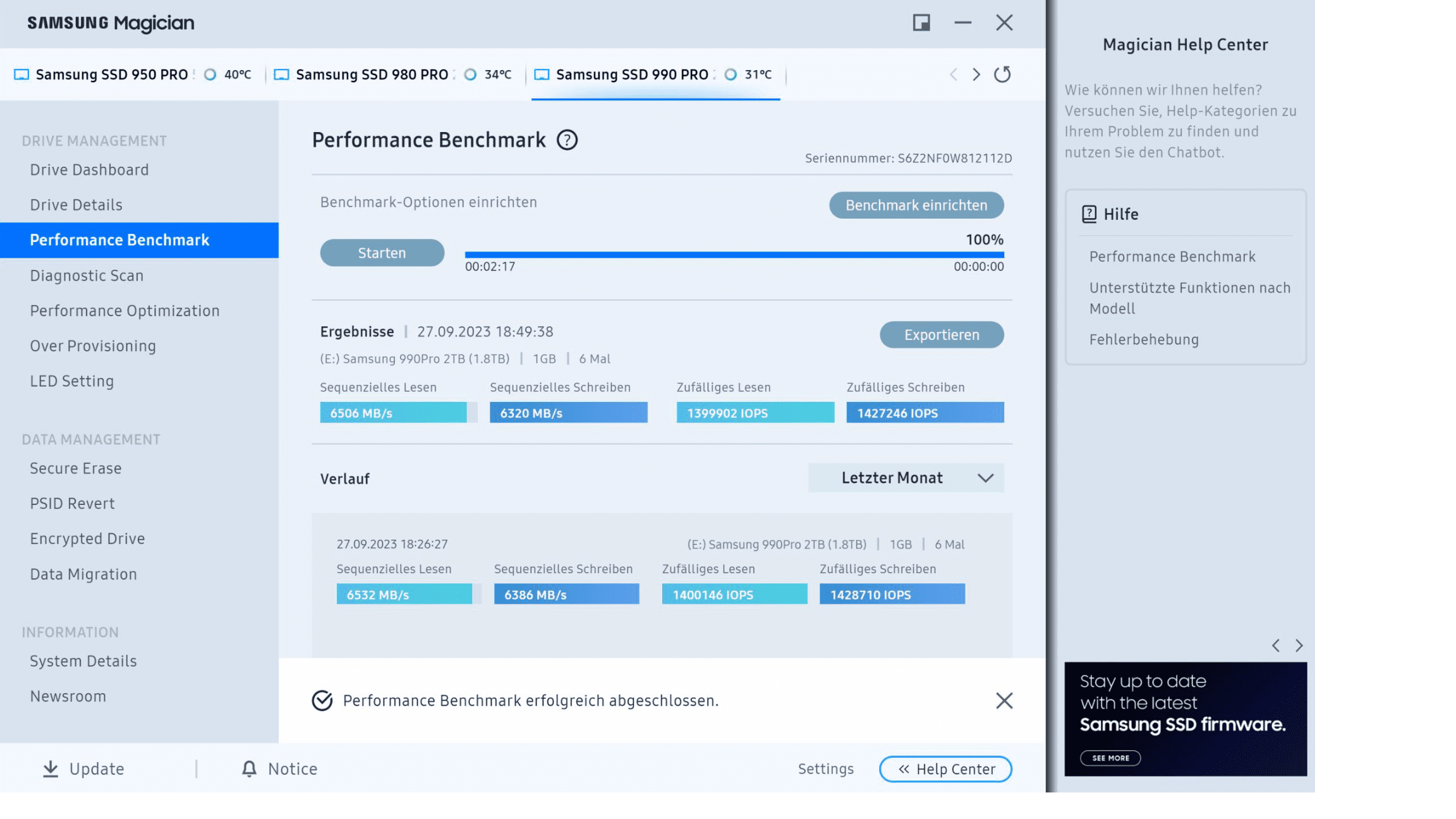Go to previous help center banner
The width and height of the screenshot is (1456, 819).
1276,645
